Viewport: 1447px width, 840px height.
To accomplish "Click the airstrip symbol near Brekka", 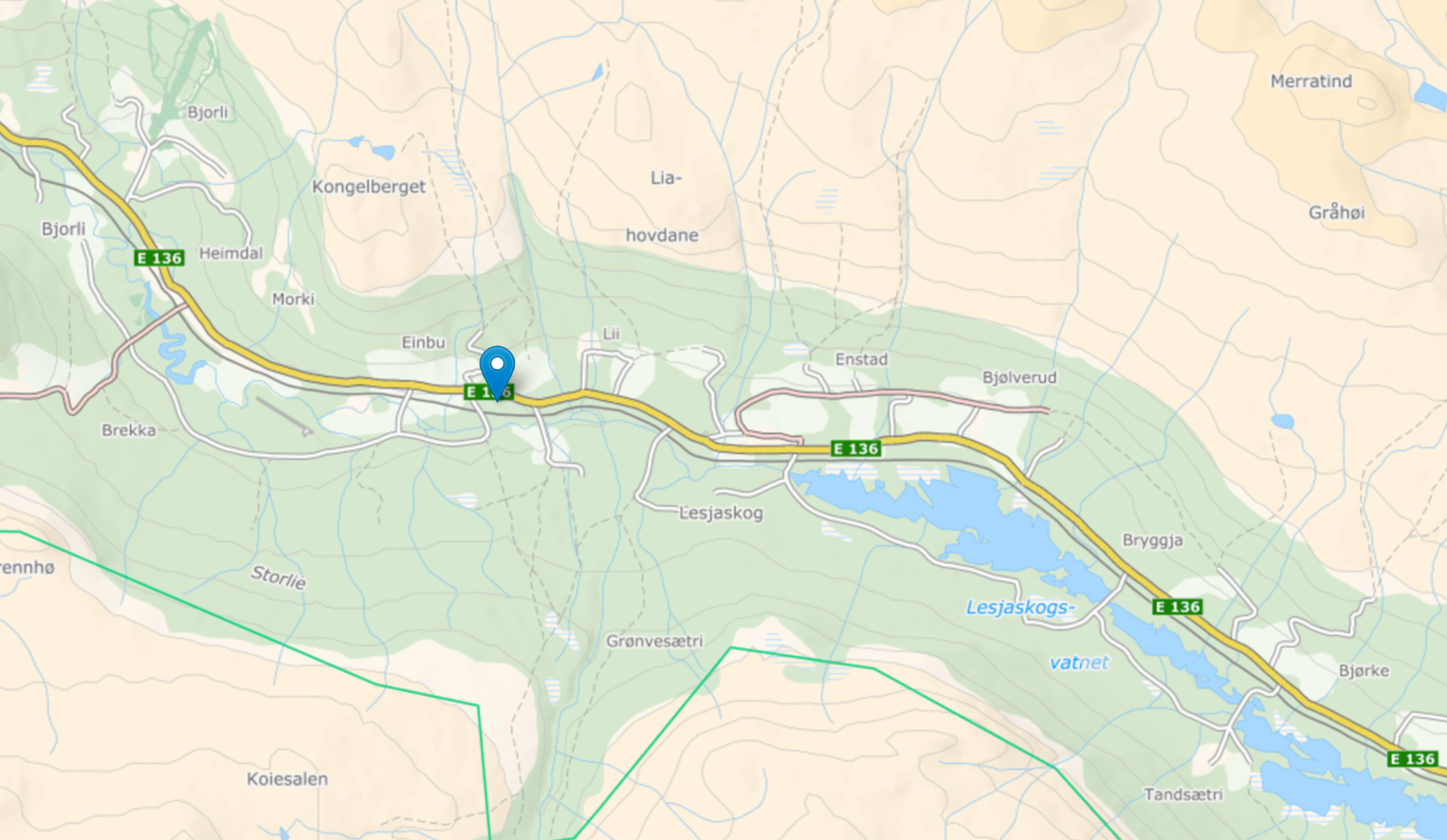I will 284,416.
